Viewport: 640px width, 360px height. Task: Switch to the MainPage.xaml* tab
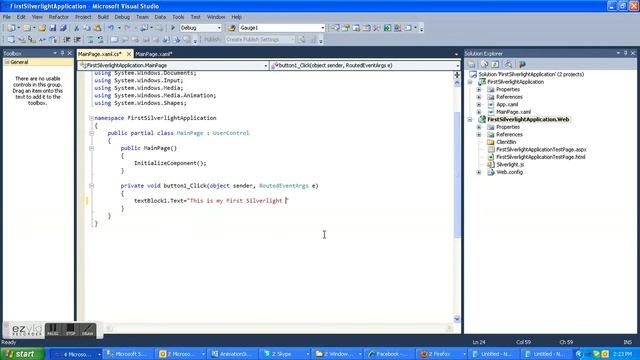click(154, 54)
